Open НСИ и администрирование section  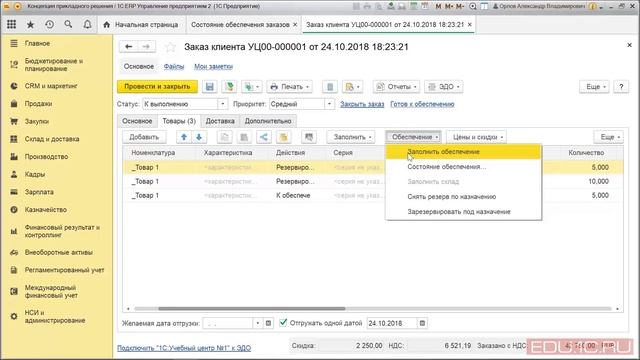tap(55, 316)
